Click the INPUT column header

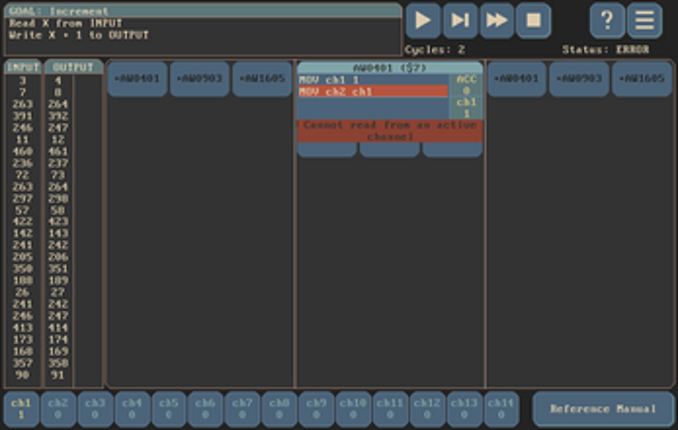click(x=23, y=67)
